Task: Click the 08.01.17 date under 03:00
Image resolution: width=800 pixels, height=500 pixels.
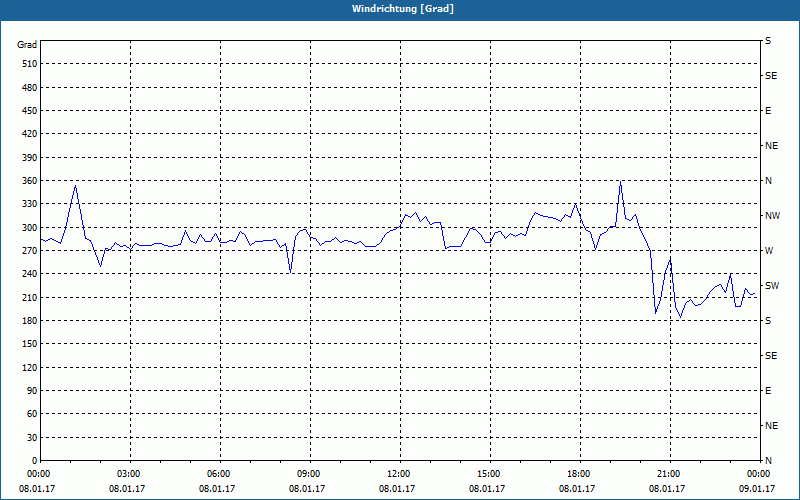Action: (x=127, y=489)
